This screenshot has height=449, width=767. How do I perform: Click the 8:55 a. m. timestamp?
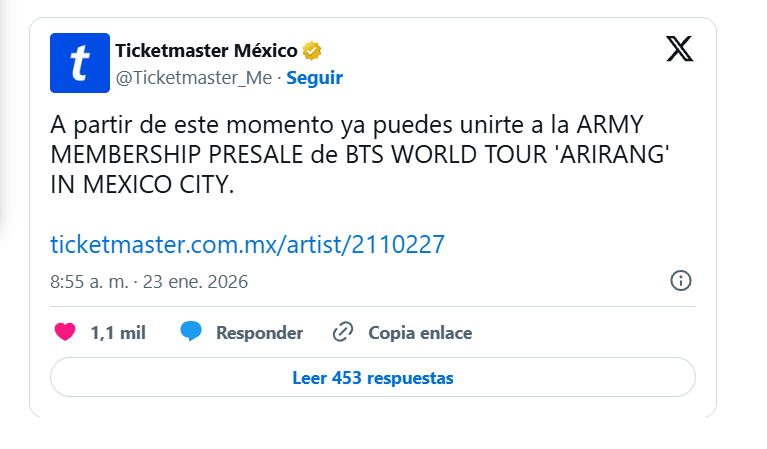pos(89,282)
